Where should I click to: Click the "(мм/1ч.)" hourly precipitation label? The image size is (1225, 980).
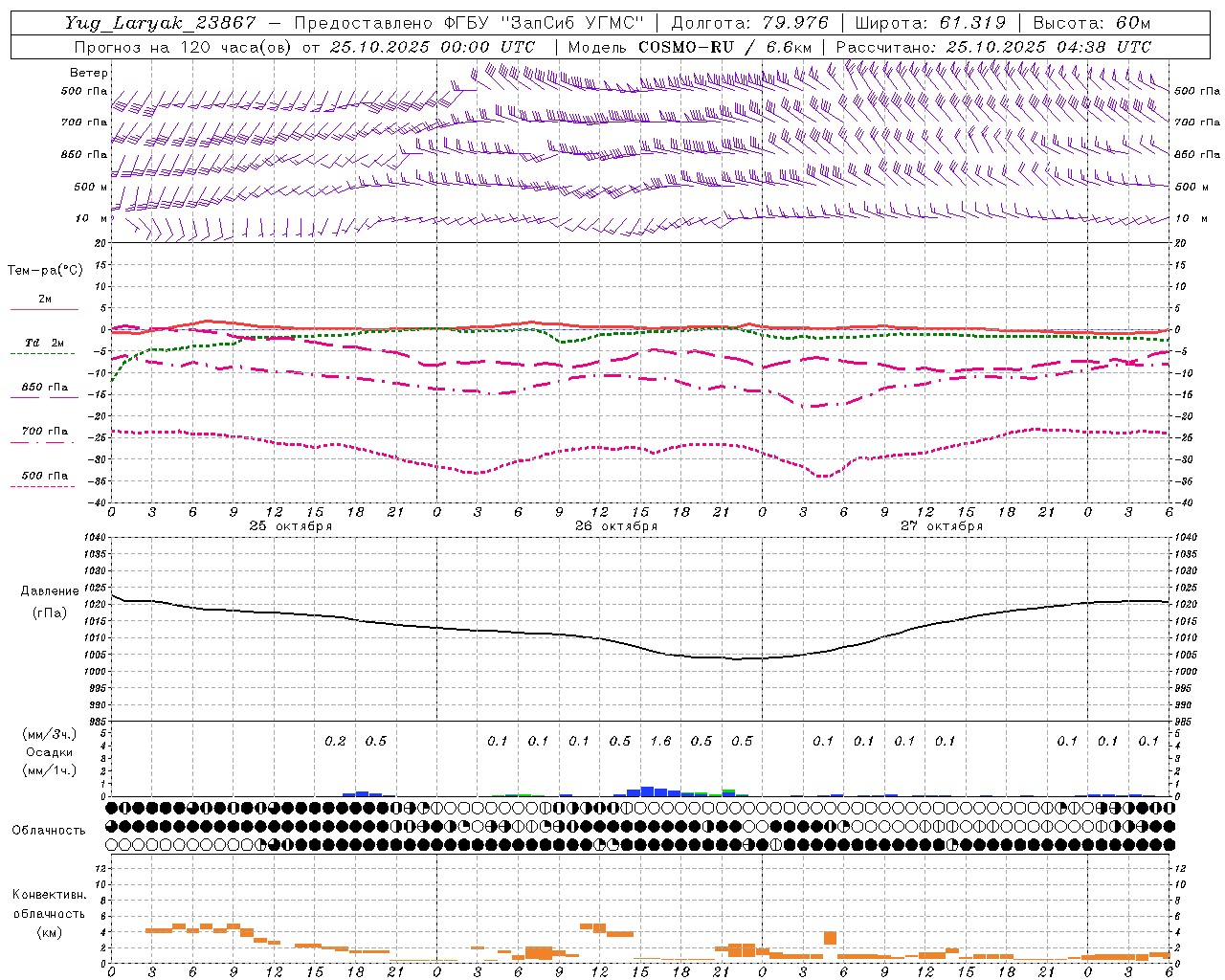(x=48, y=770)
